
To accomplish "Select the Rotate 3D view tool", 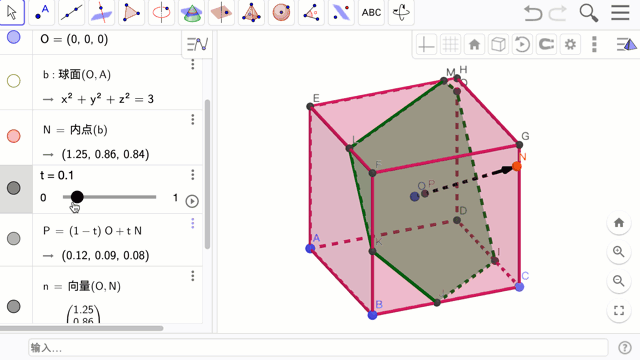I will [x=401, y=12].
